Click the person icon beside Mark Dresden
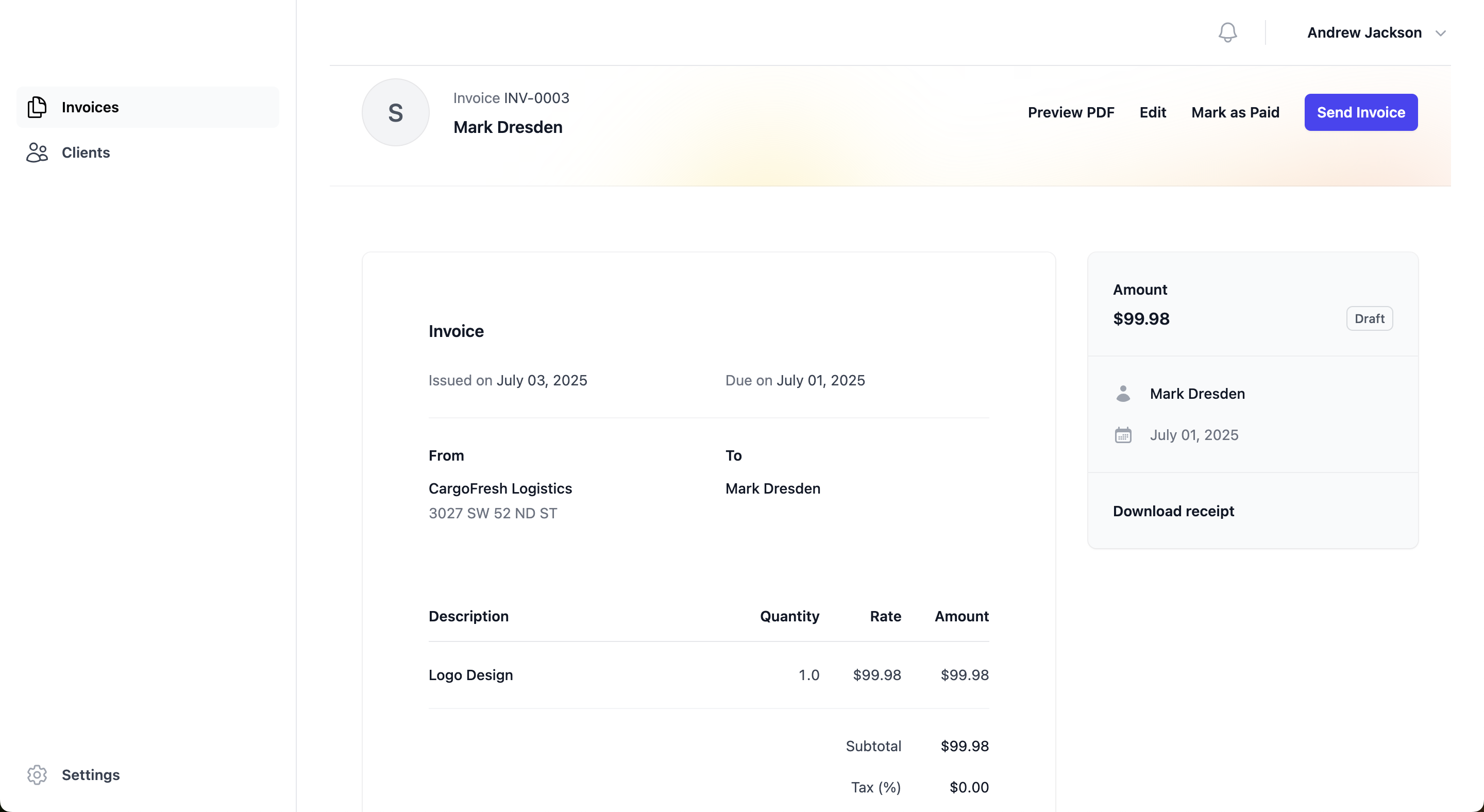Viewport: 1484px width, 812px height. pyautogui.click(x=1123, y=393)
